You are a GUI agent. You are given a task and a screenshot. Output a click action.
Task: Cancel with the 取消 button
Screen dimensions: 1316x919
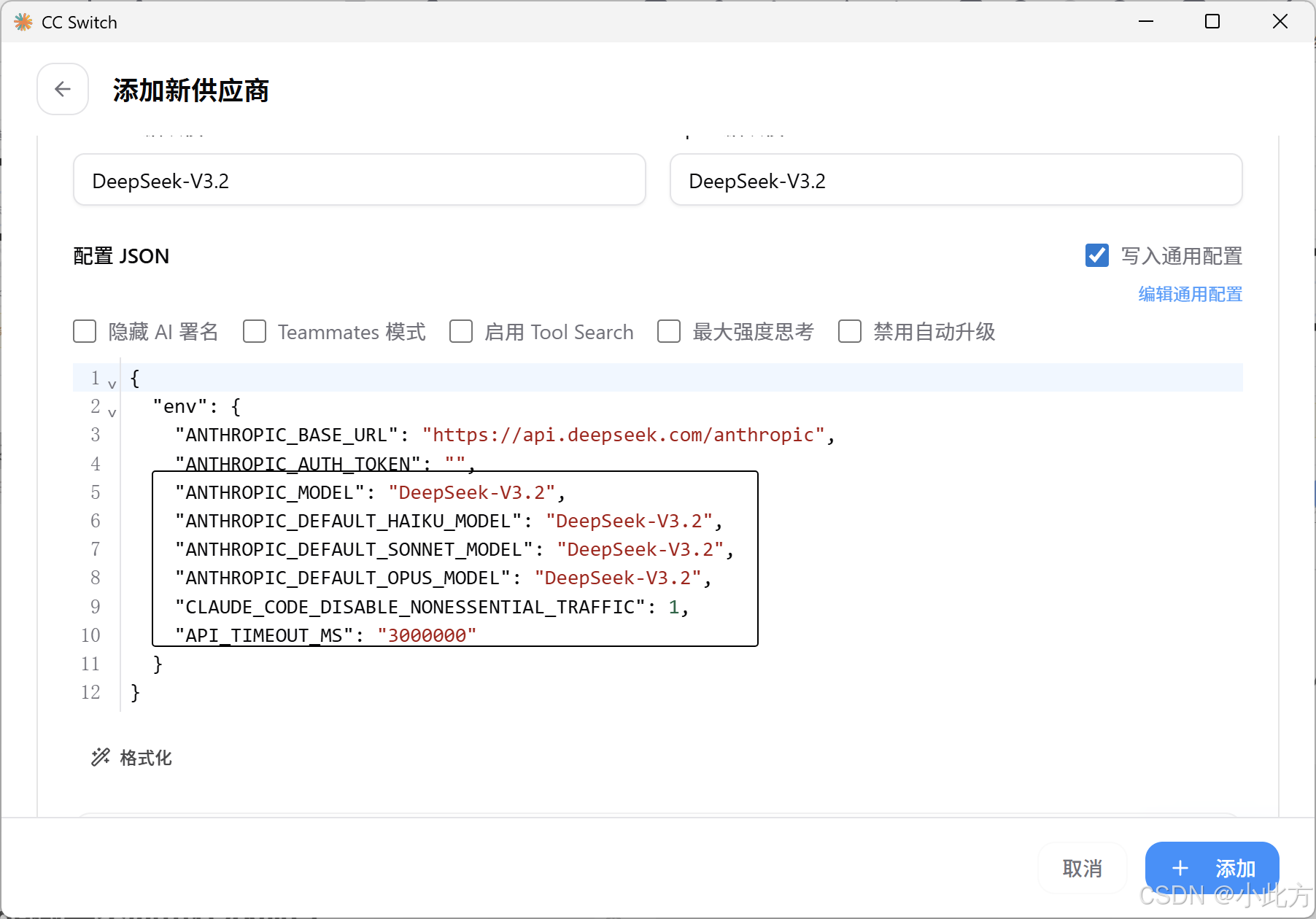tap(1083, 868)
